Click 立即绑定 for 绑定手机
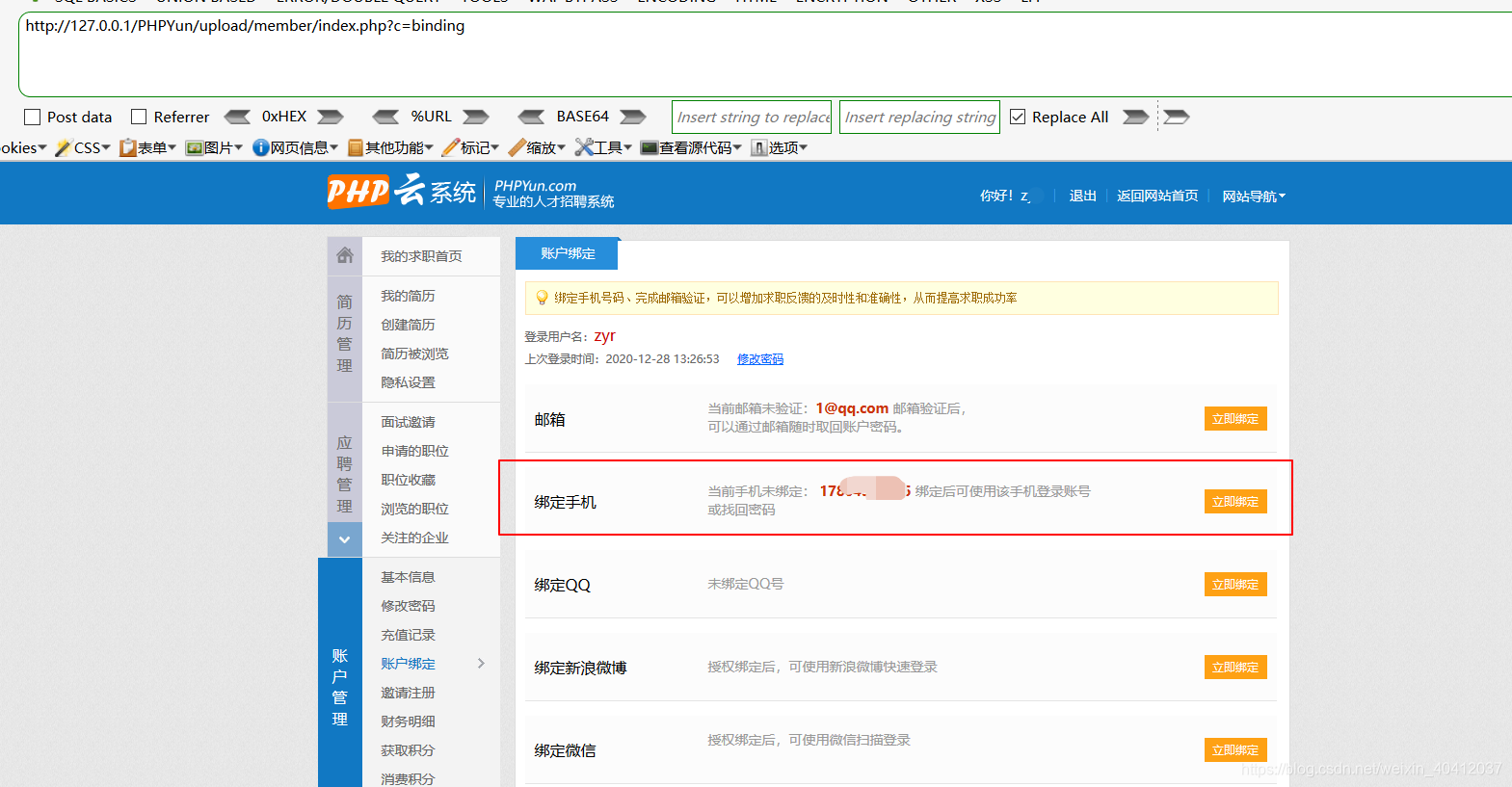 [1235, 502]
